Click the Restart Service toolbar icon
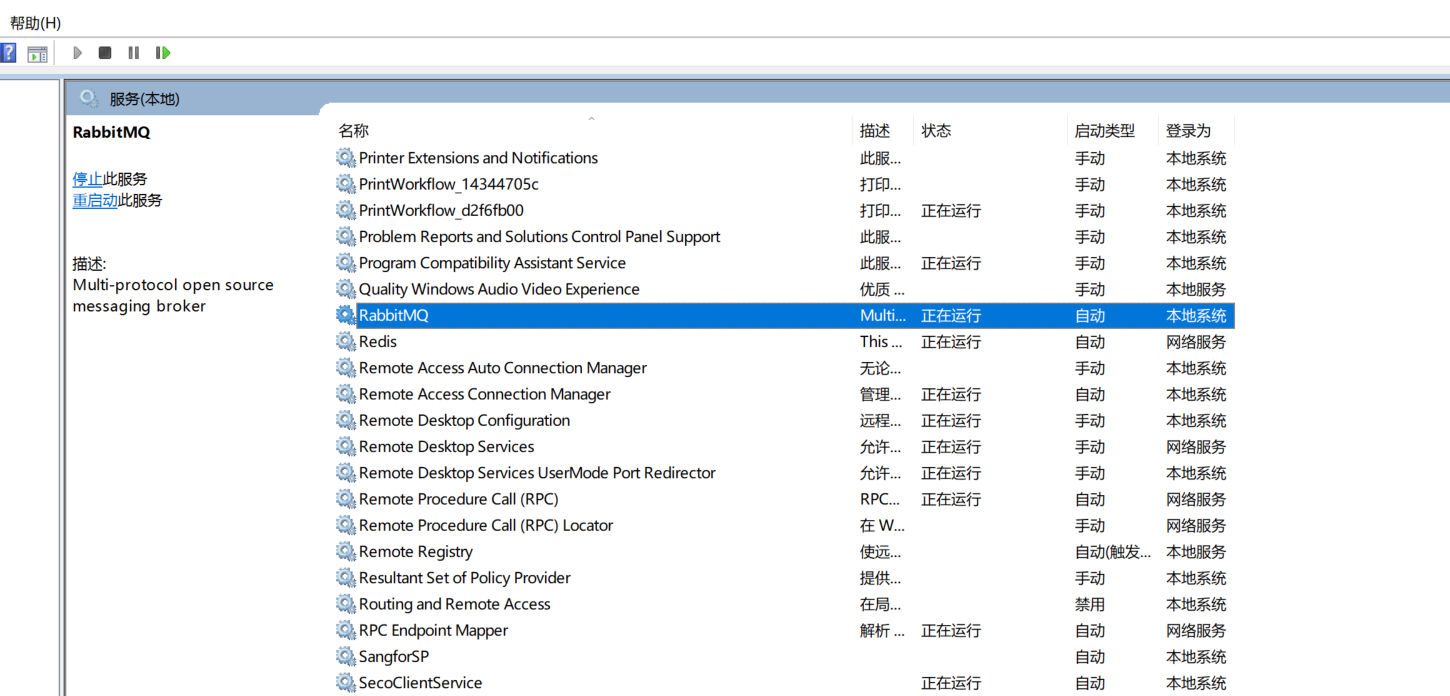The width and height of the screenshot is (1450, 696). [x=163, y=53]
